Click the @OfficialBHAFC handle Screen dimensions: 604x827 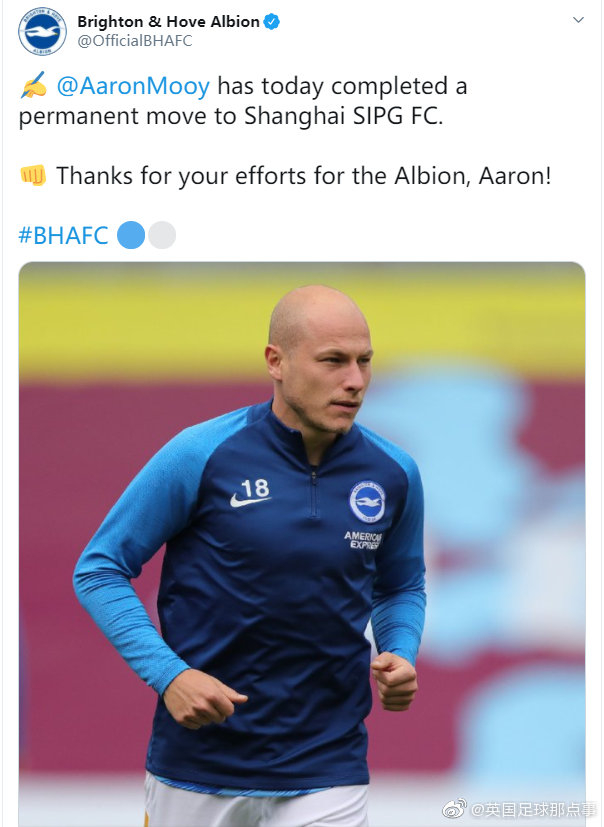coord(134,41)
